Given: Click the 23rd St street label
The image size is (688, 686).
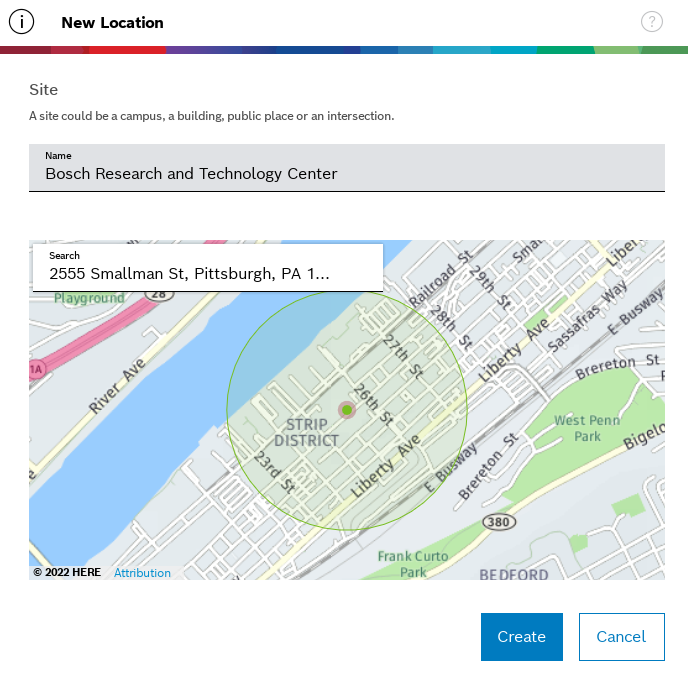Looking at the screenshot, I should [275, 472].
